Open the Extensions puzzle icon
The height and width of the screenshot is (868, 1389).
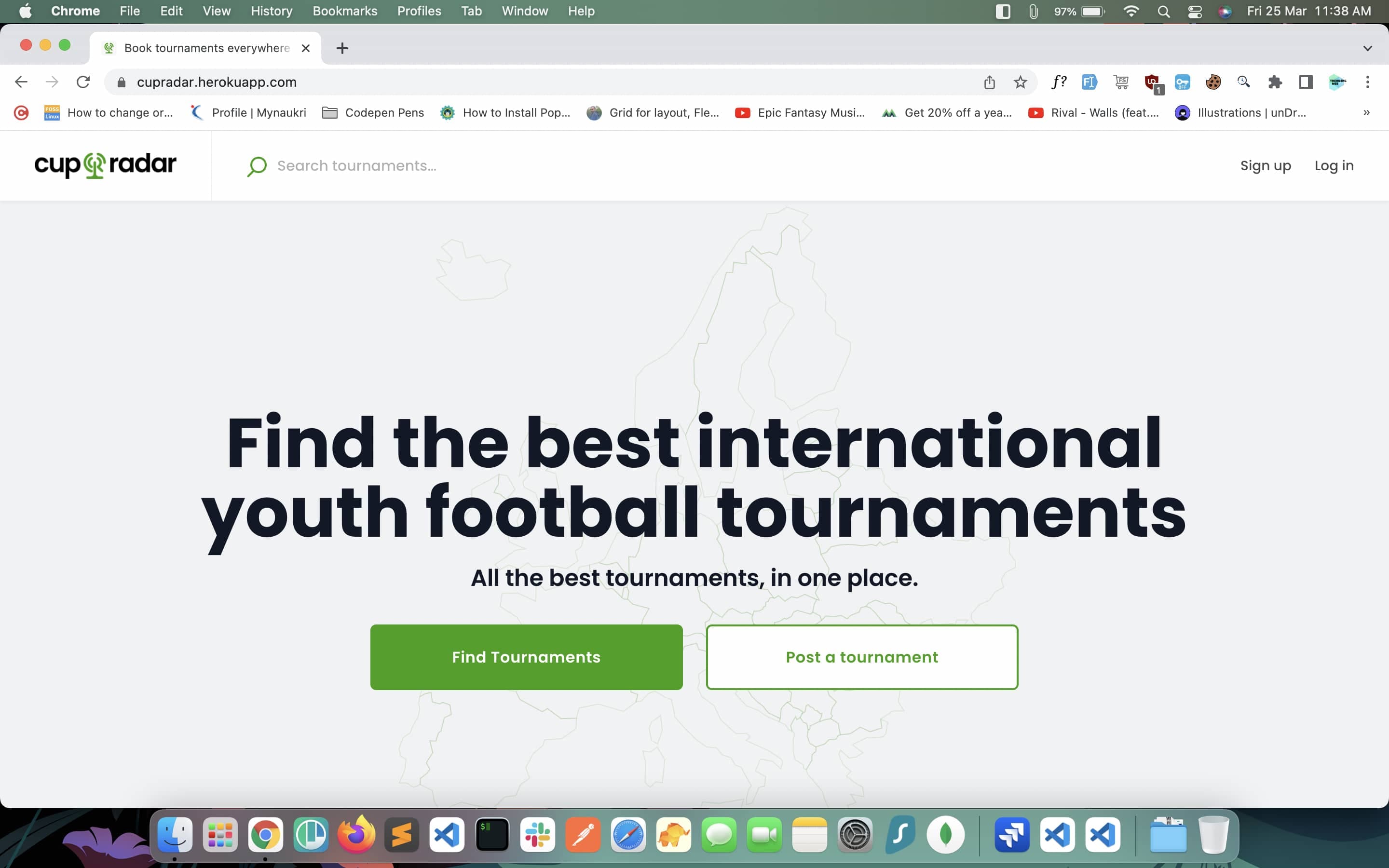point(1275,82)
